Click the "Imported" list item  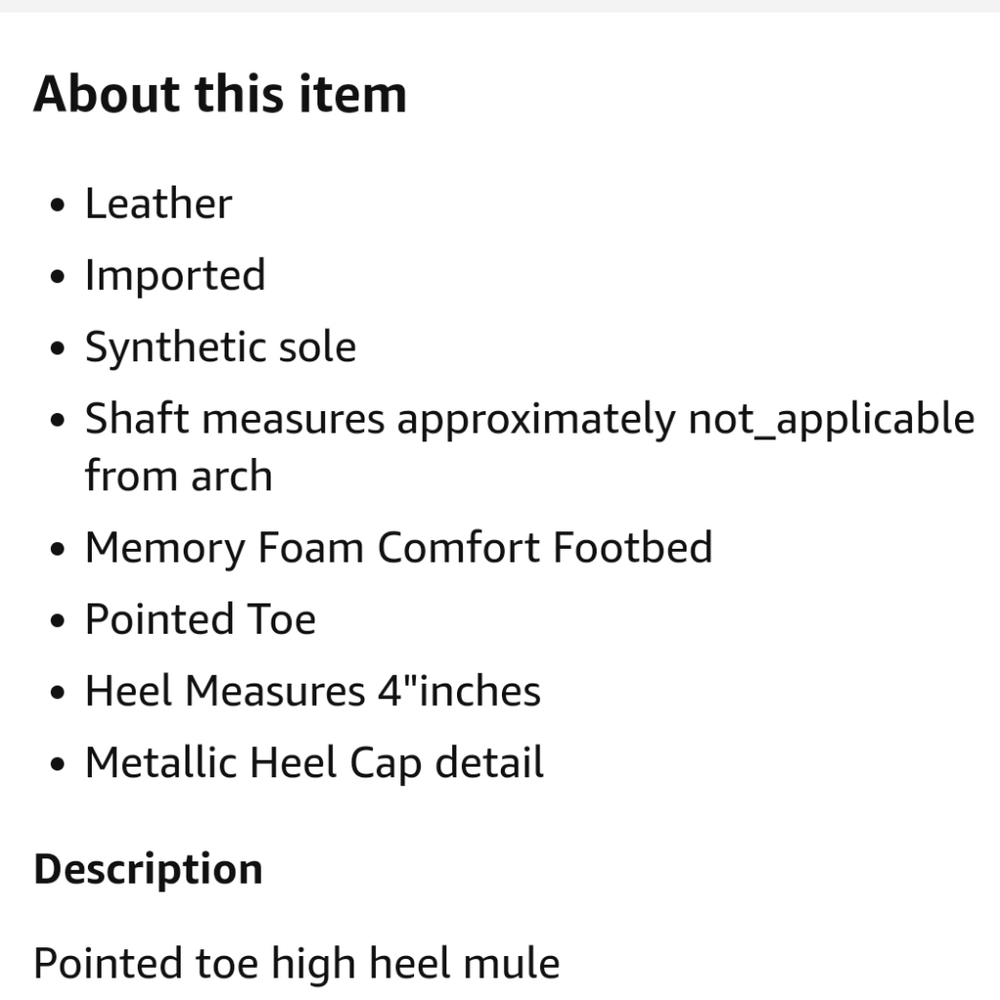click(x=175, y=276)
